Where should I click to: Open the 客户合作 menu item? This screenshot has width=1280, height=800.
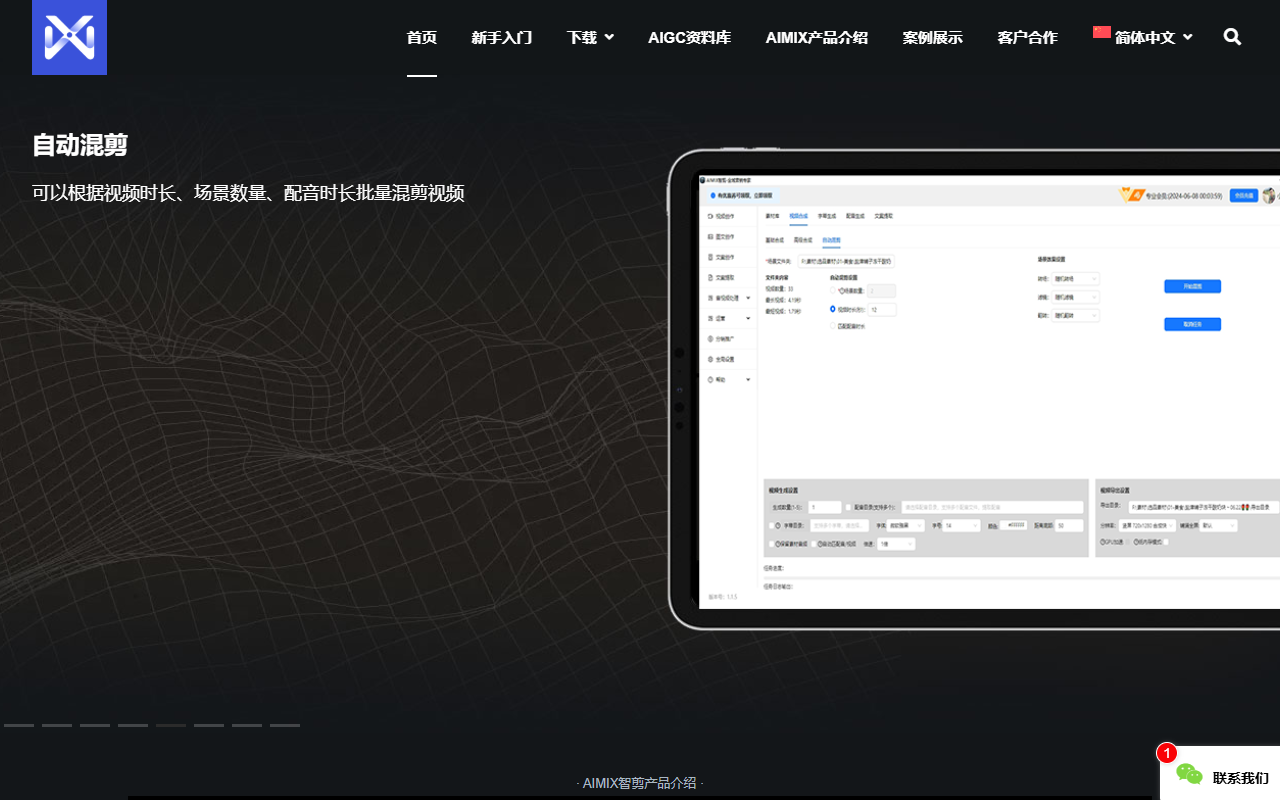[x=1028, y=37]
